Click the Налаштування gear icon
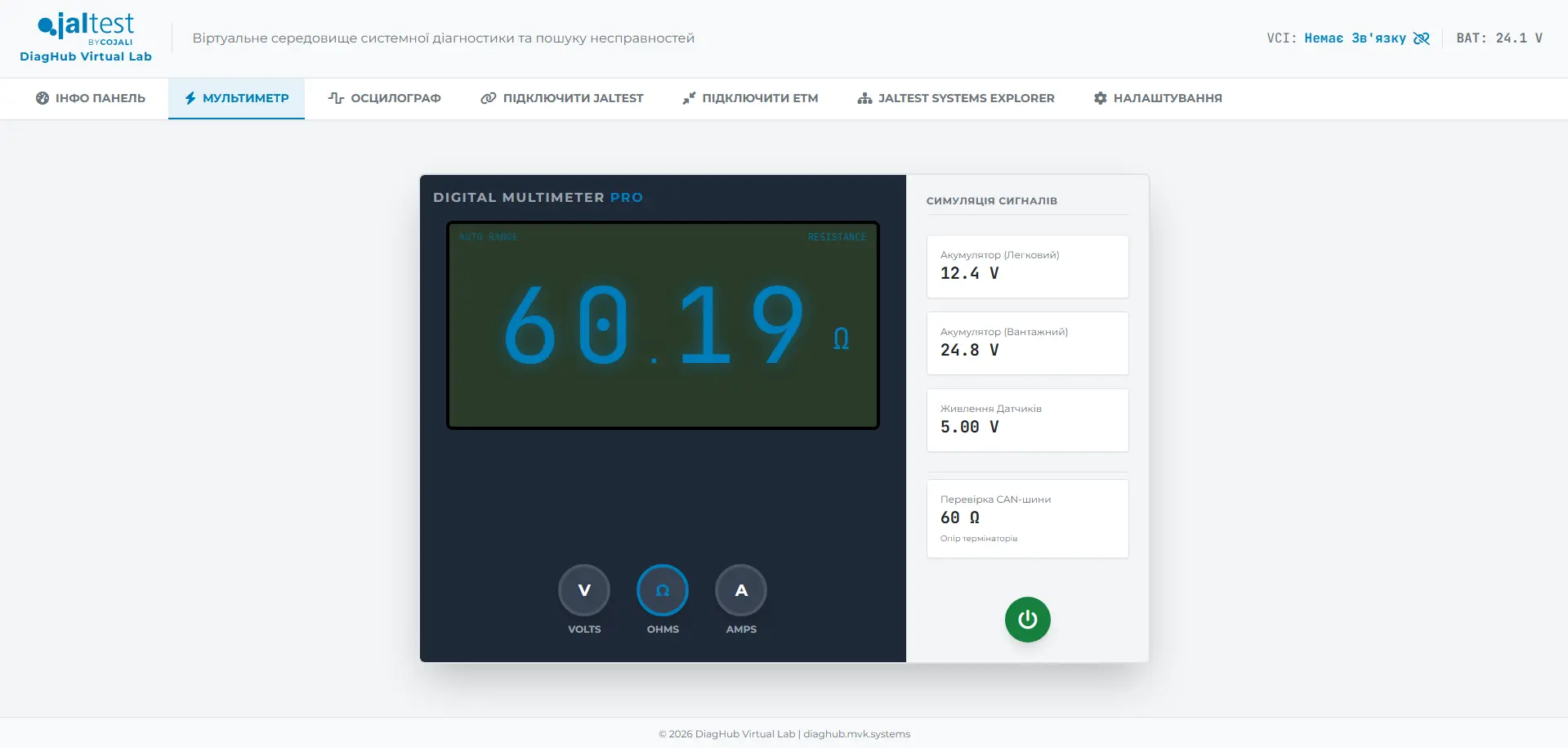The height and width of the screenshot is (748, 1568). point(1101,98)
